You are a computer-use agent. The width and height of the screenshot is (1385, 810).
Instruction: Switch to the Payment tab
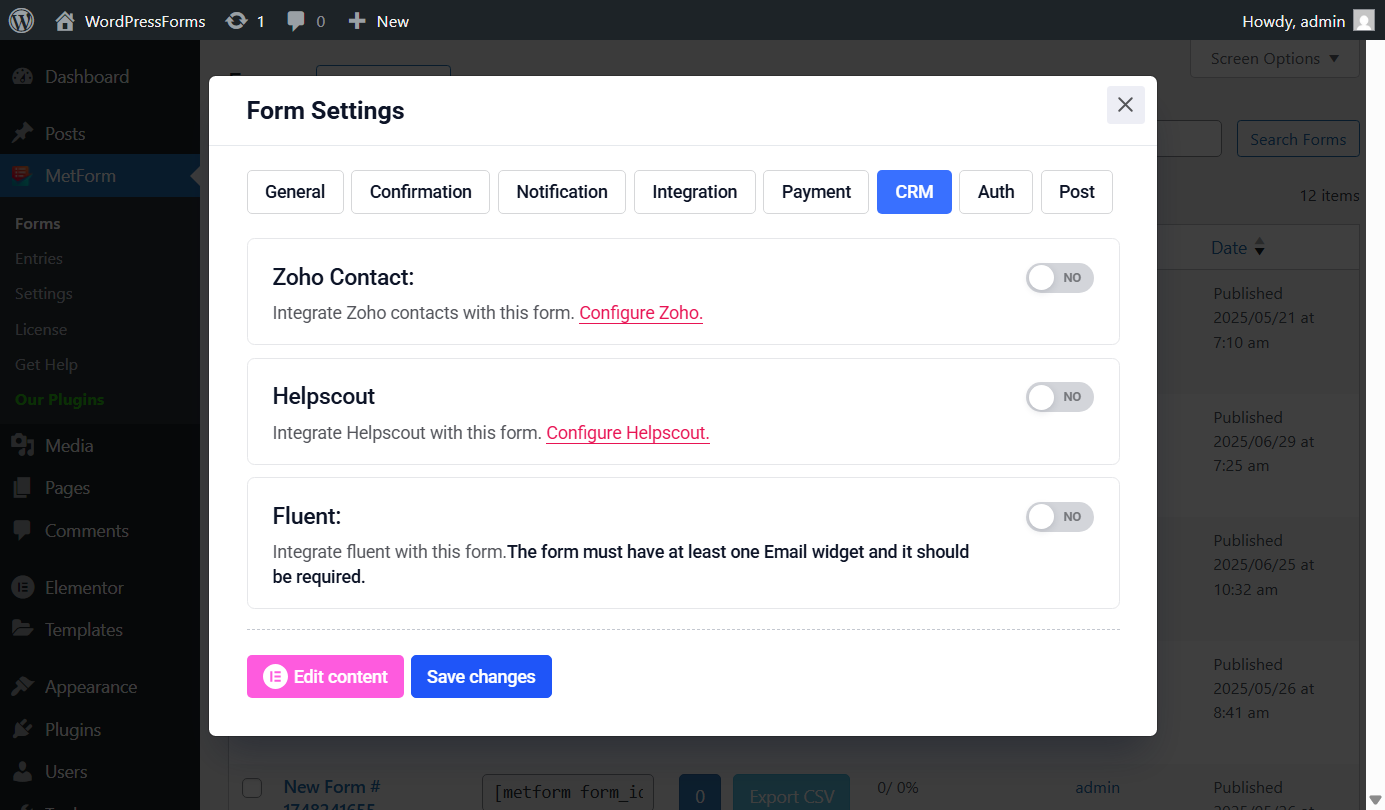816,192
